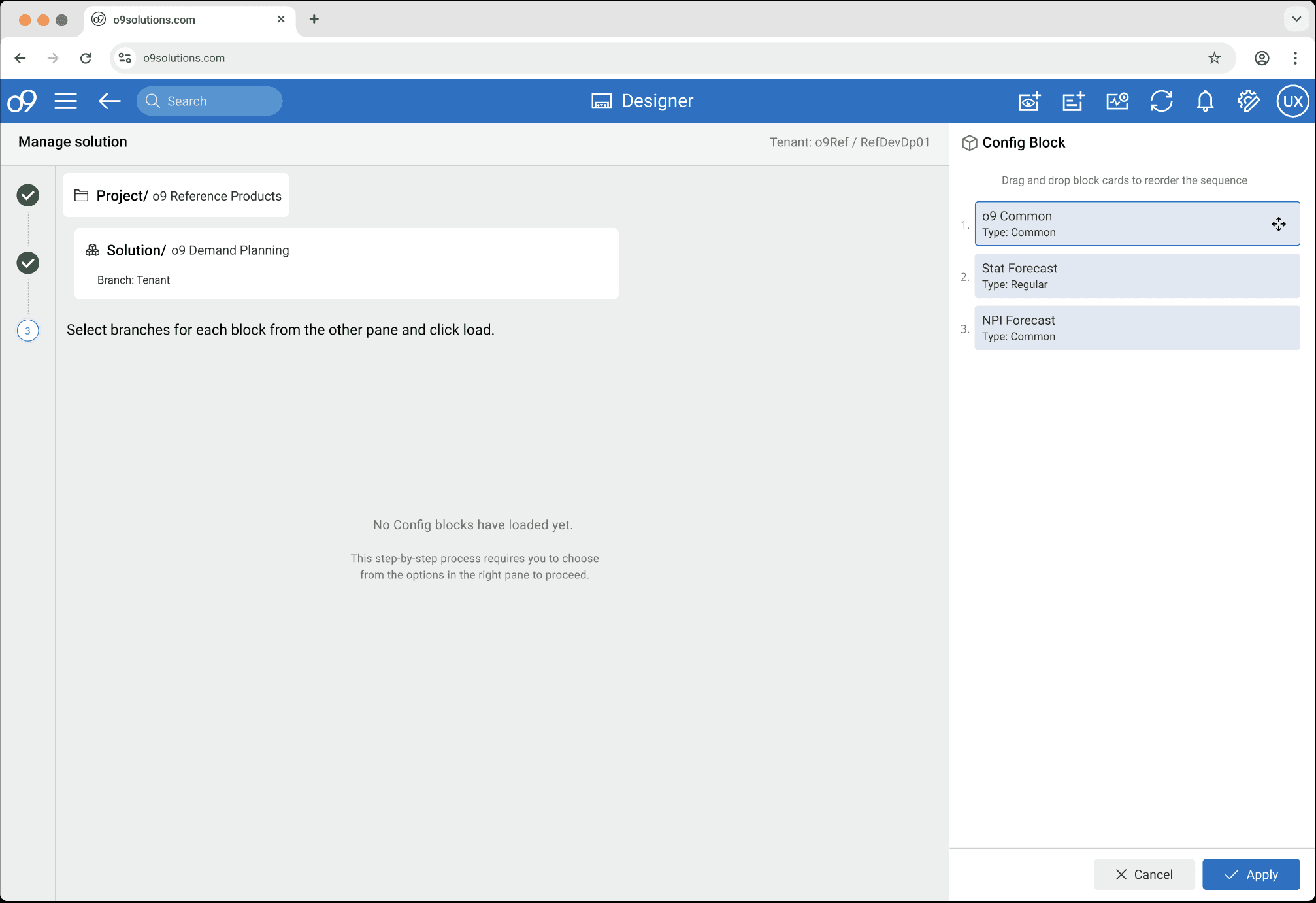Click the site info icon in address bar
The image size is (1316, 903).
pyautogui.click(x=125, y=58)
